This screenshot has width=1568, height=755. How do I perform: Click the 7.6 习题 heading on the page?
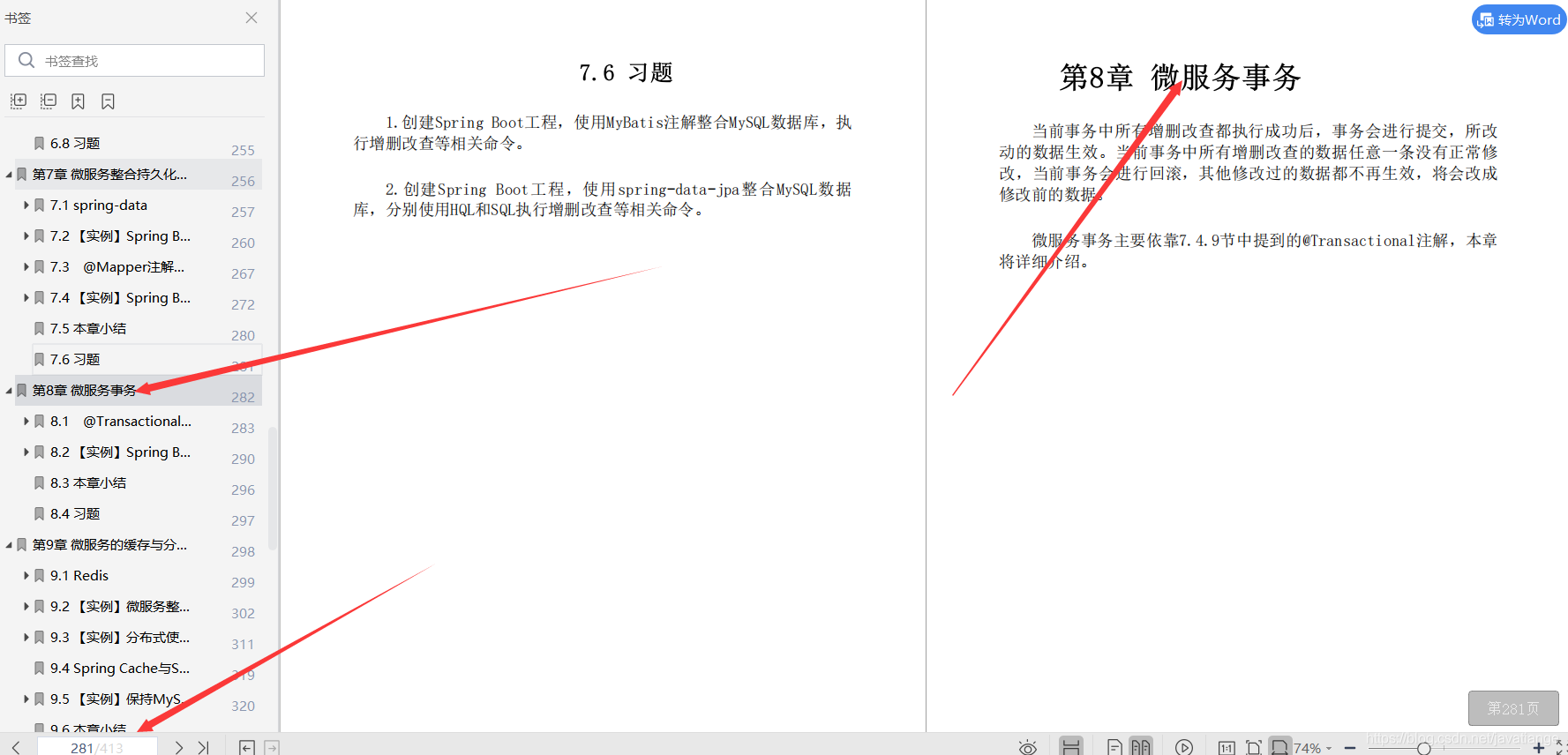[x=626, y=72]
